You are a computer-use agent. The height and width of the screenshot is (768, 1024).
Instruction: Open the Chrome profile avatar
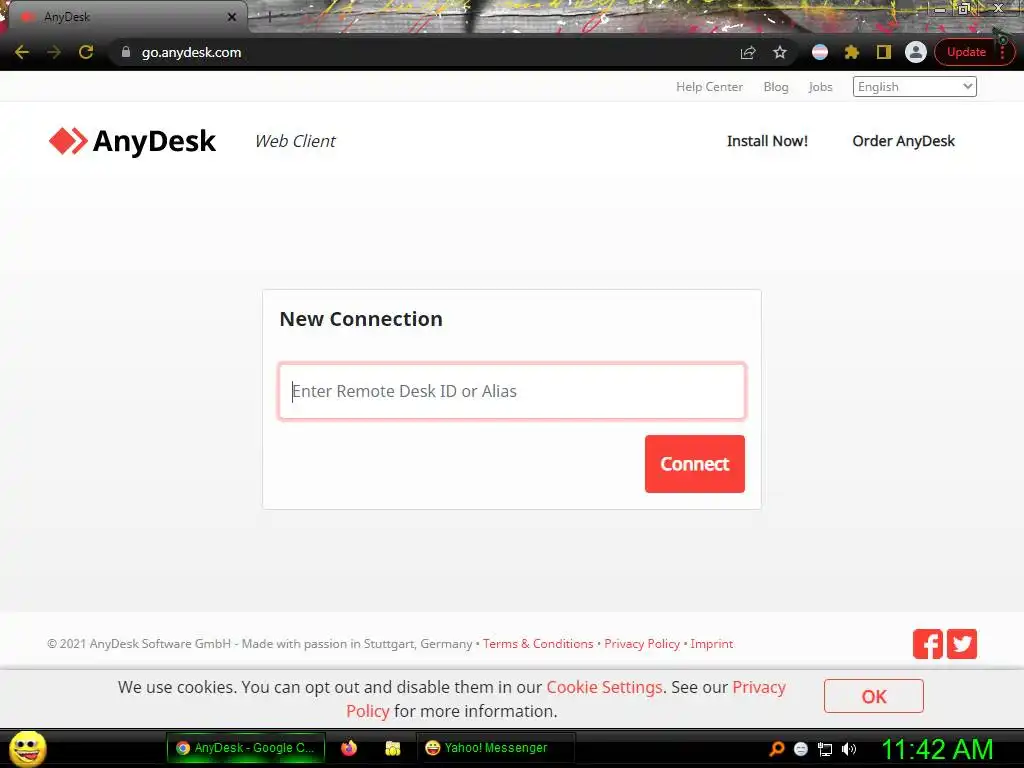point(916,52)
